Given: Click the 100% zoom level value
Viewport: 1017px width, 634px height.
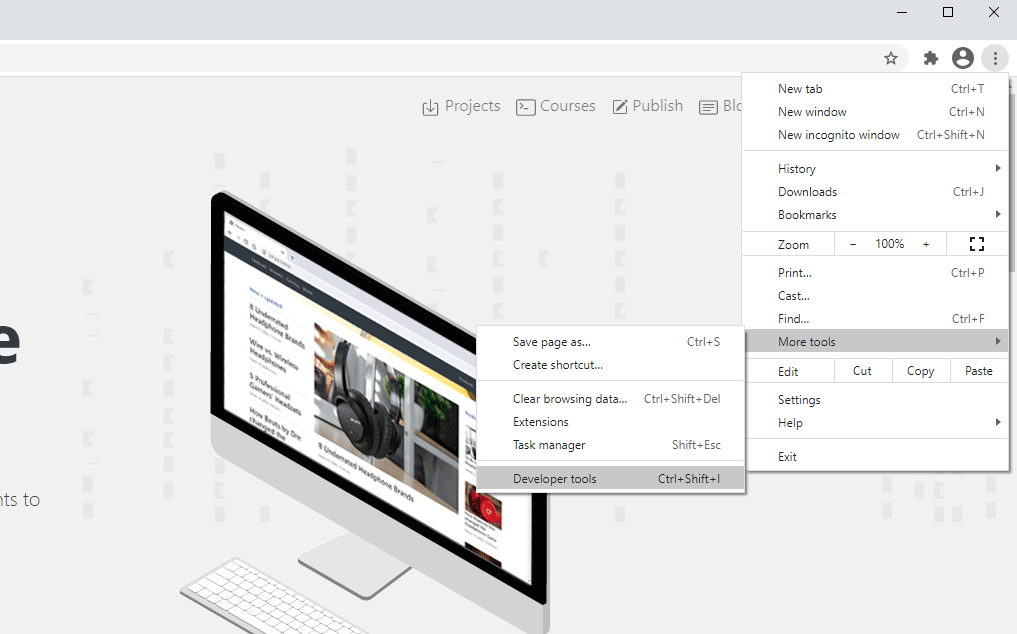Looking at the screenshot, I should tap(889, 244).
